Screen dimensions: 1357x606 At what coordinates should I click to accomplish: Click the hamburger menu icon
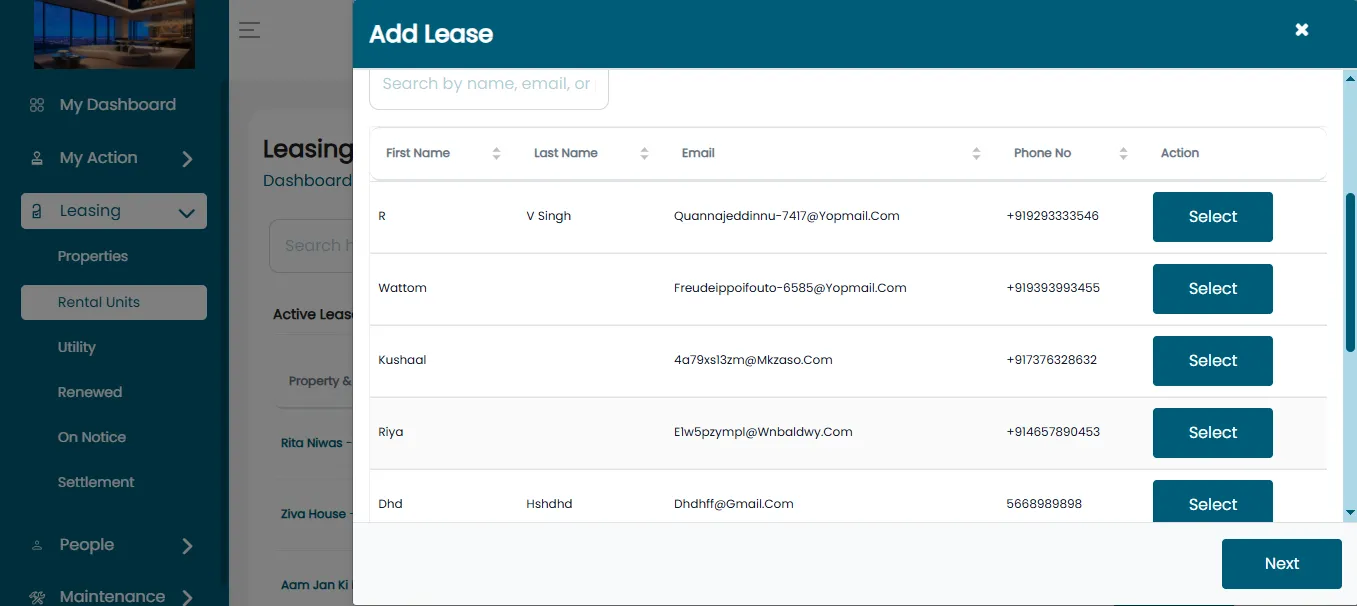coord(249,30)
